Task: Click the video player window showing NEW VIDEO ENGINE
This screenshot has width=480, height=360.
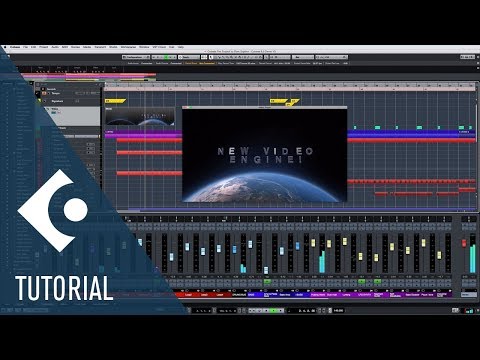Action: coord(265,155)
